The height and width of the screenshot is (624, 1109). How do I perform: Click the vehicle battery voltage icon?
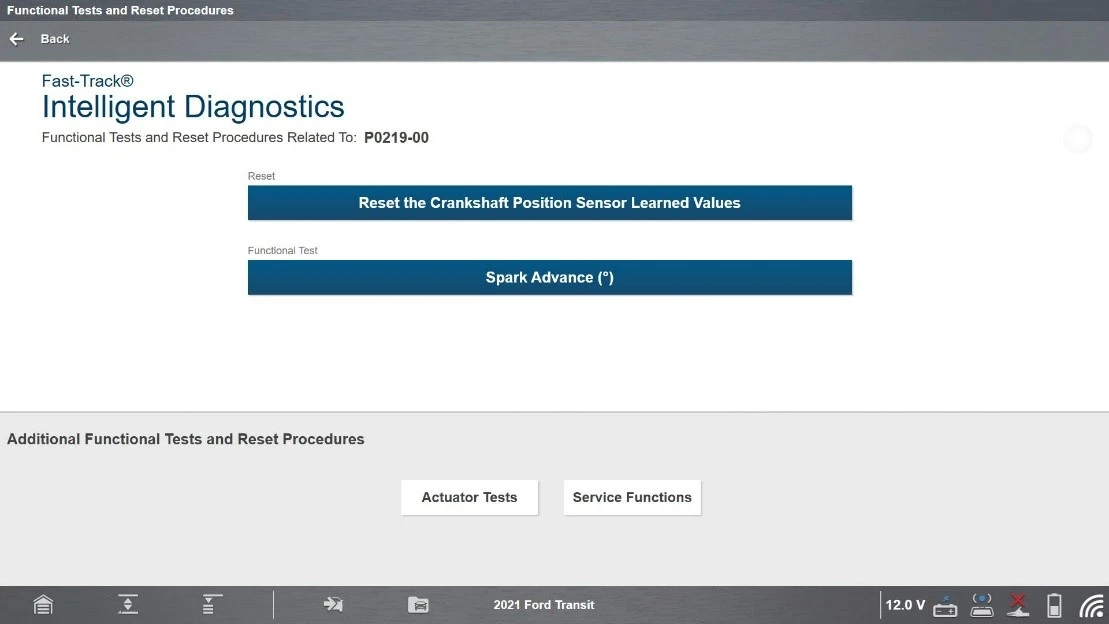(945, 606)
